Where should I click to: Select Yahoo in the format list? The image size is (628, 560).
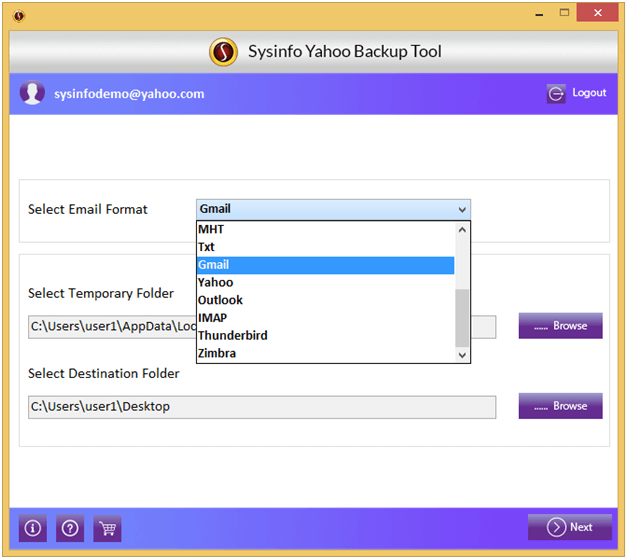(326, 283)
